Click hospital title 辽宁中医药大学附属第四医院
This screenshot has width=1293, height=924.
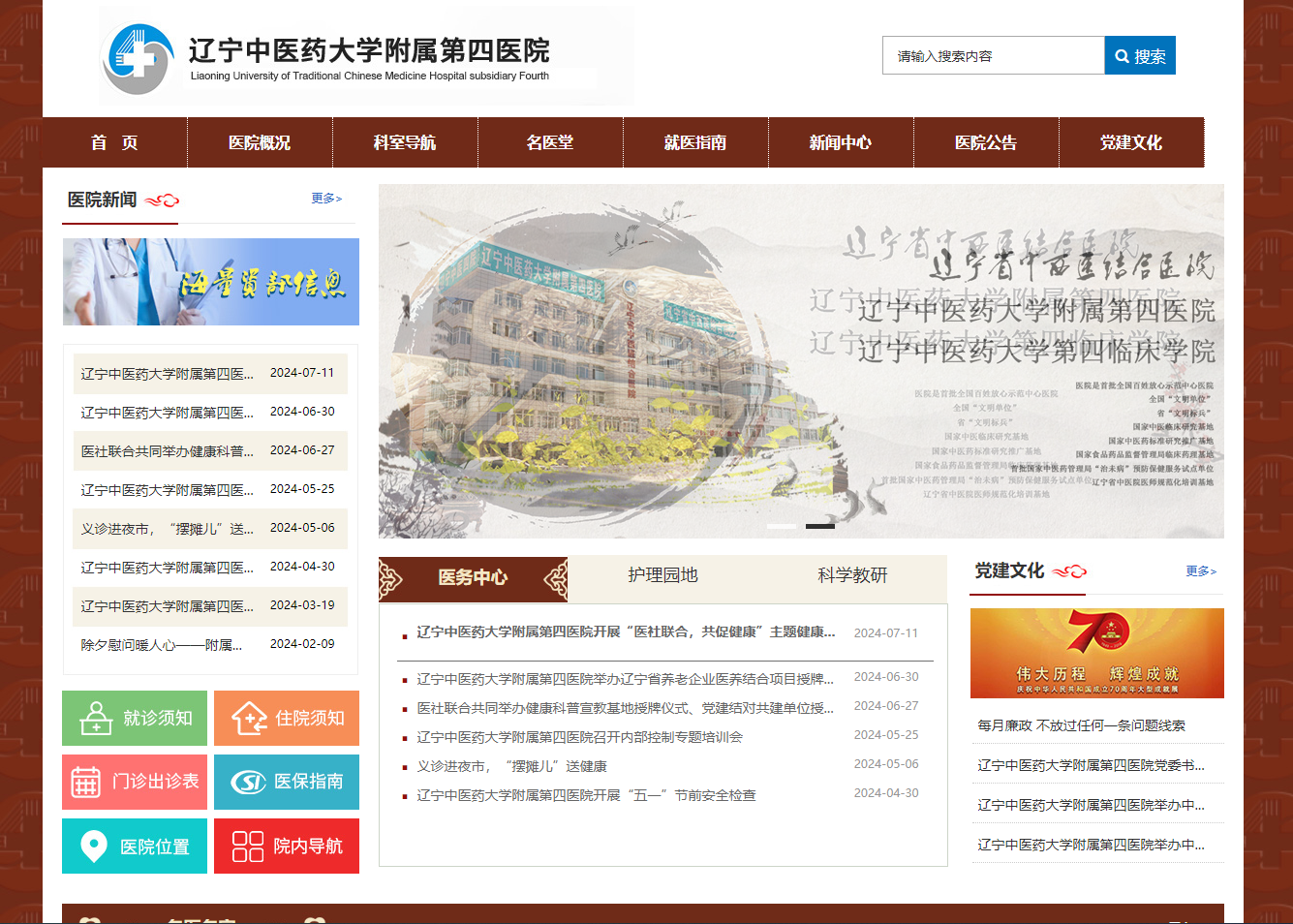tap(369, 50)
